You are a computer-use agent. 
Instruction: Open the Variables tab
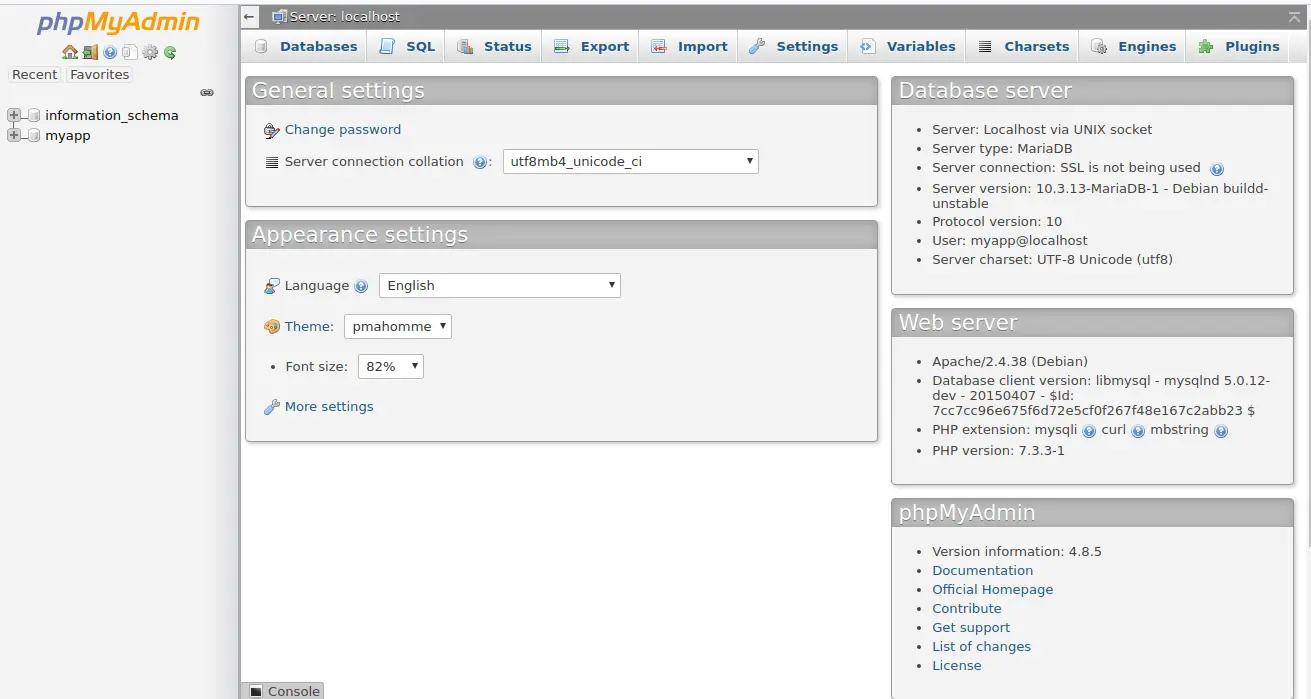click(908, 46)
